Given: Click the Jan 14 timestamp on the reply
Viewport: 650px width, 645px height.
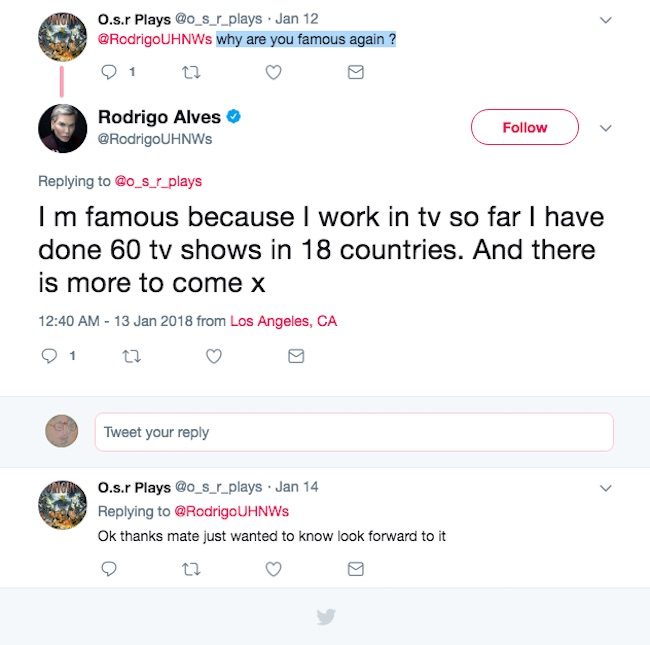Looking at the screenshot, I should tap(297, 487).
